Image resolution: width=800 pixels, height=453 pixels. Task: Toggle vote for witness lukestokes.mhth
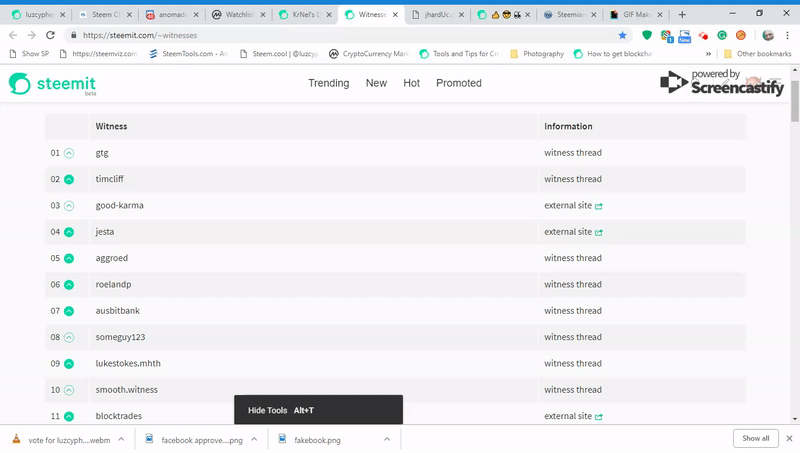(x=69, y=364)
